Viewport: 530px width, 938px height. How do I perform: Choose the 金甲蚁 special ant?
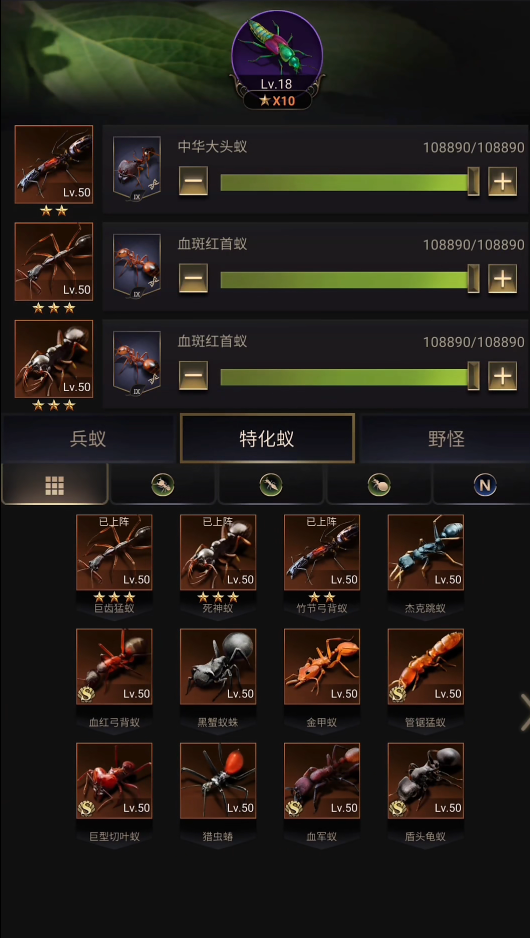tap(322, 666)
